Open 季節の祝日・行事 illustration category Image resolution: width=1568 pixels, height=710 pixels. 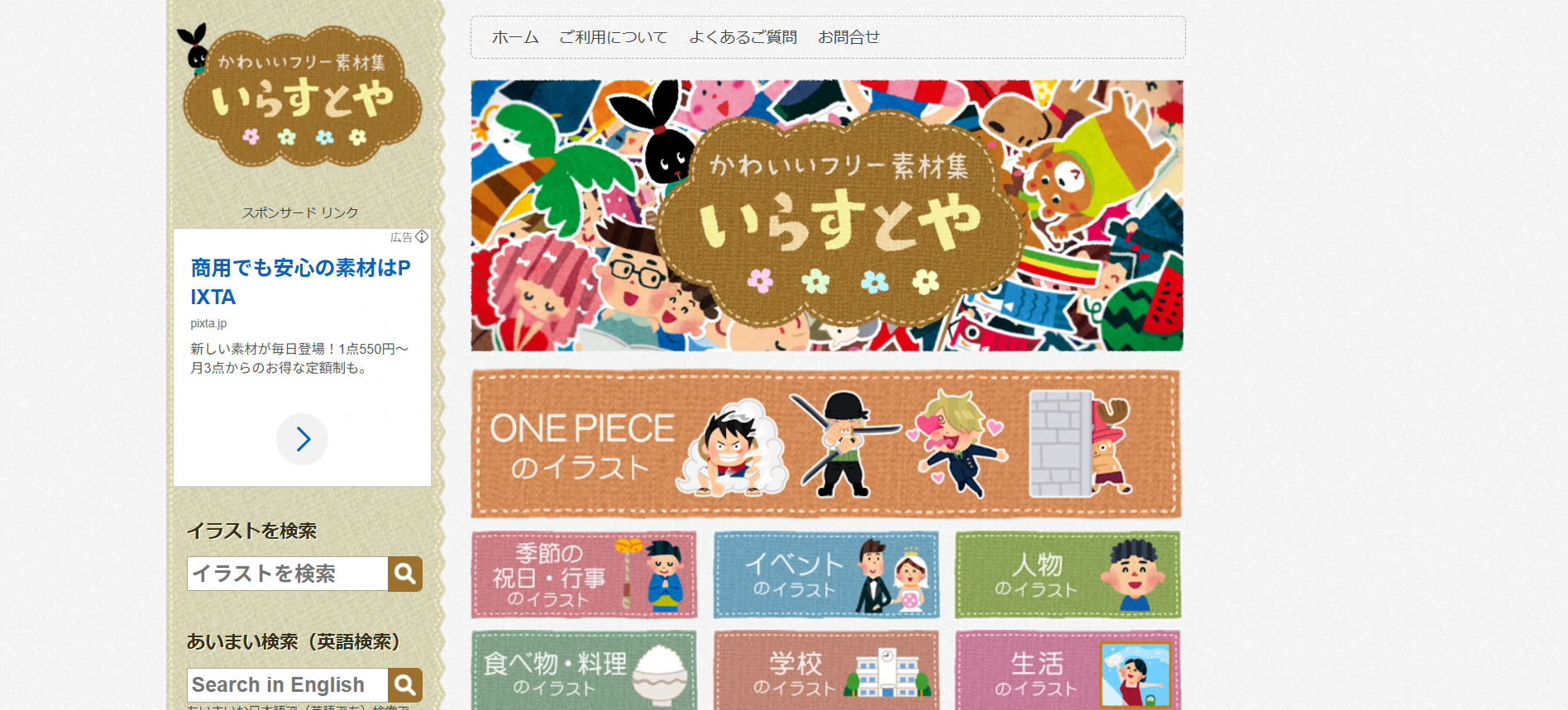click(x=585, y=574)
